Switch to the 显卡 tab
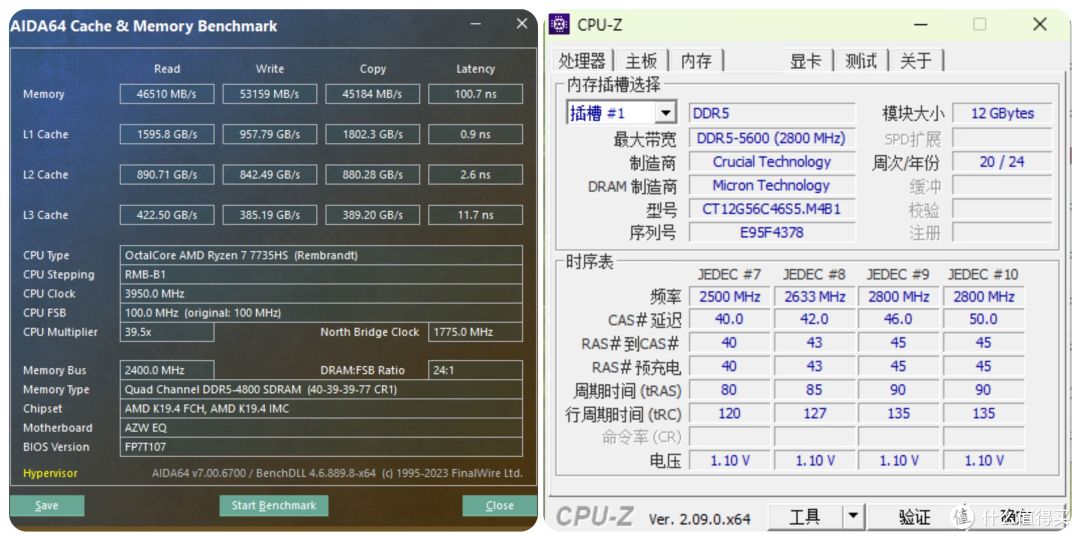This screenshot has width=1080, height=540. [805, 61]
